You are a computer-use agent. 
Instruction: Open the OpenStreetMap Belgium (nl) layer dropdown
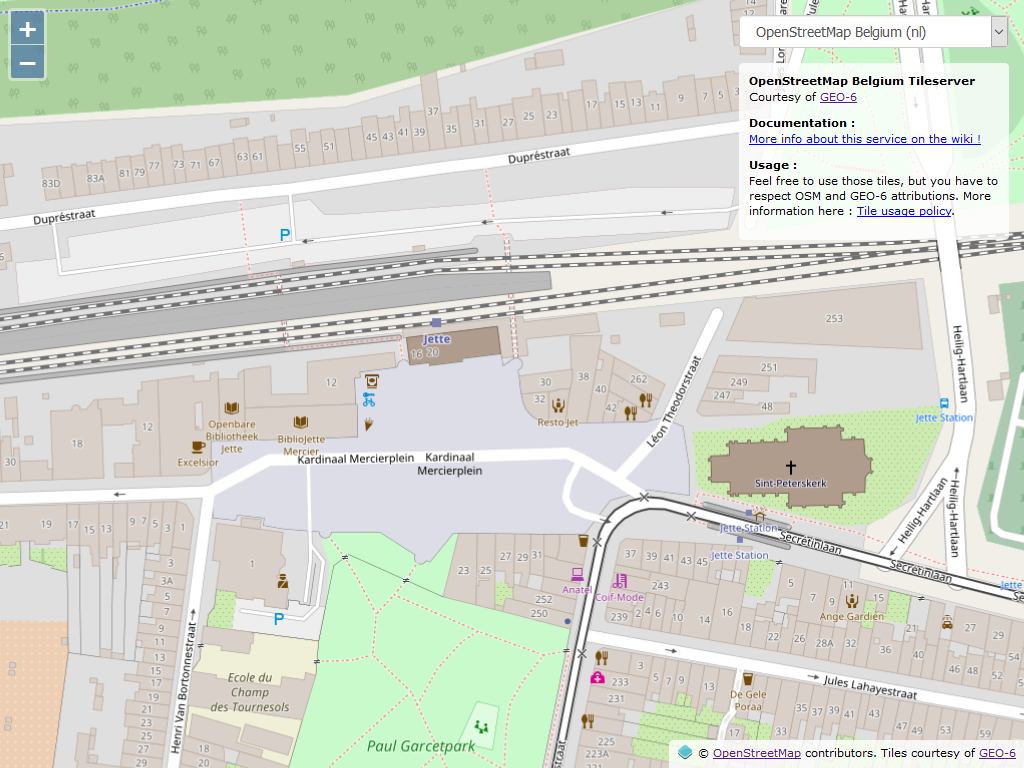[x=874, y=32]
